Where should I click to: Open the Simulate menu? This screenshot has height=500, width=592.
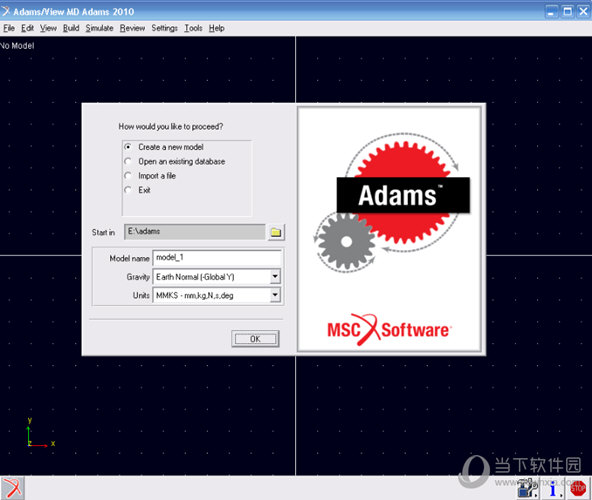[99, 28]
